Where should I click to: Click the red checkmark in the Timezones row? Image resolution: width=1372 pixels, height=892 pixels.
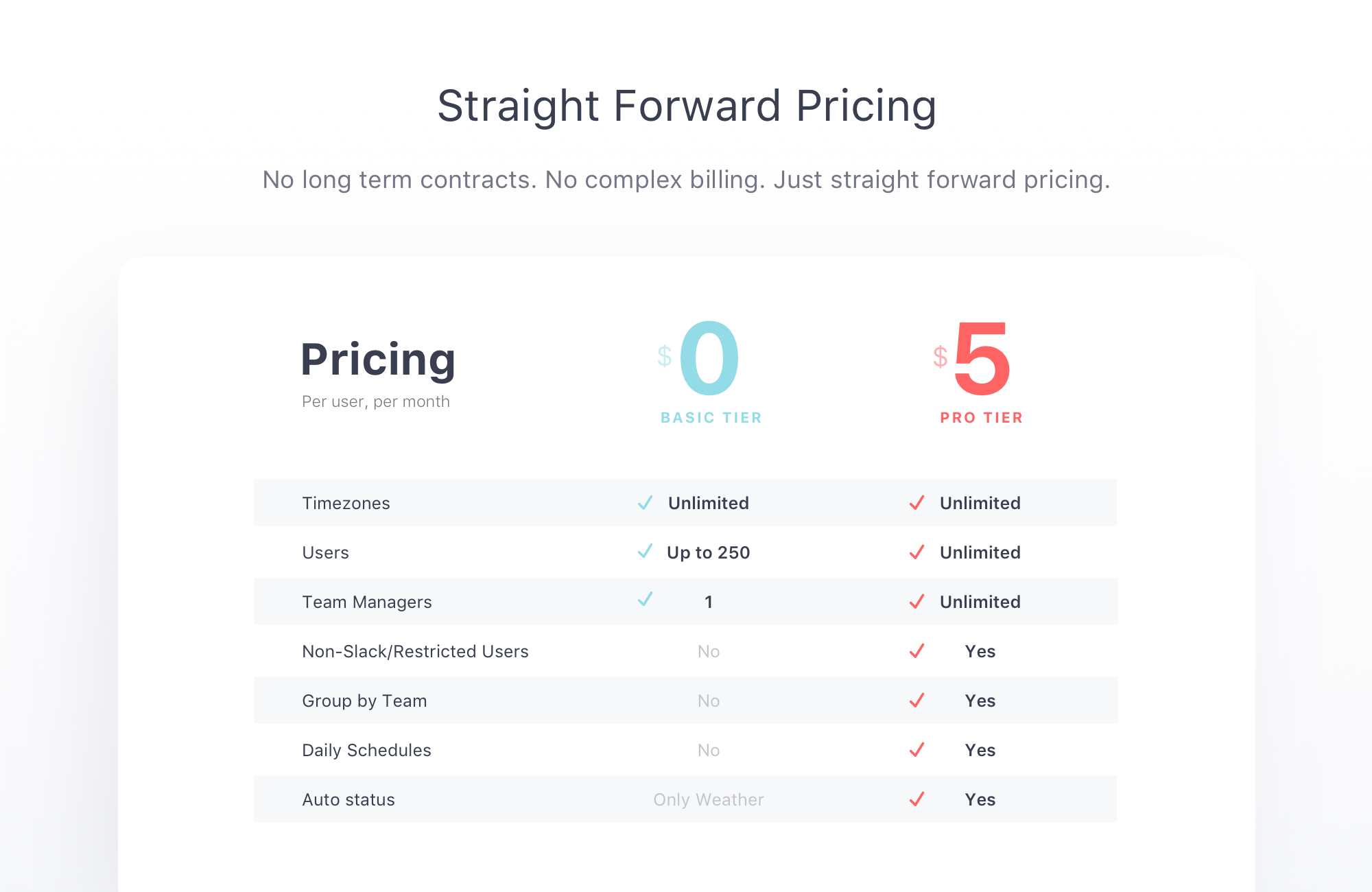[916, 503]
